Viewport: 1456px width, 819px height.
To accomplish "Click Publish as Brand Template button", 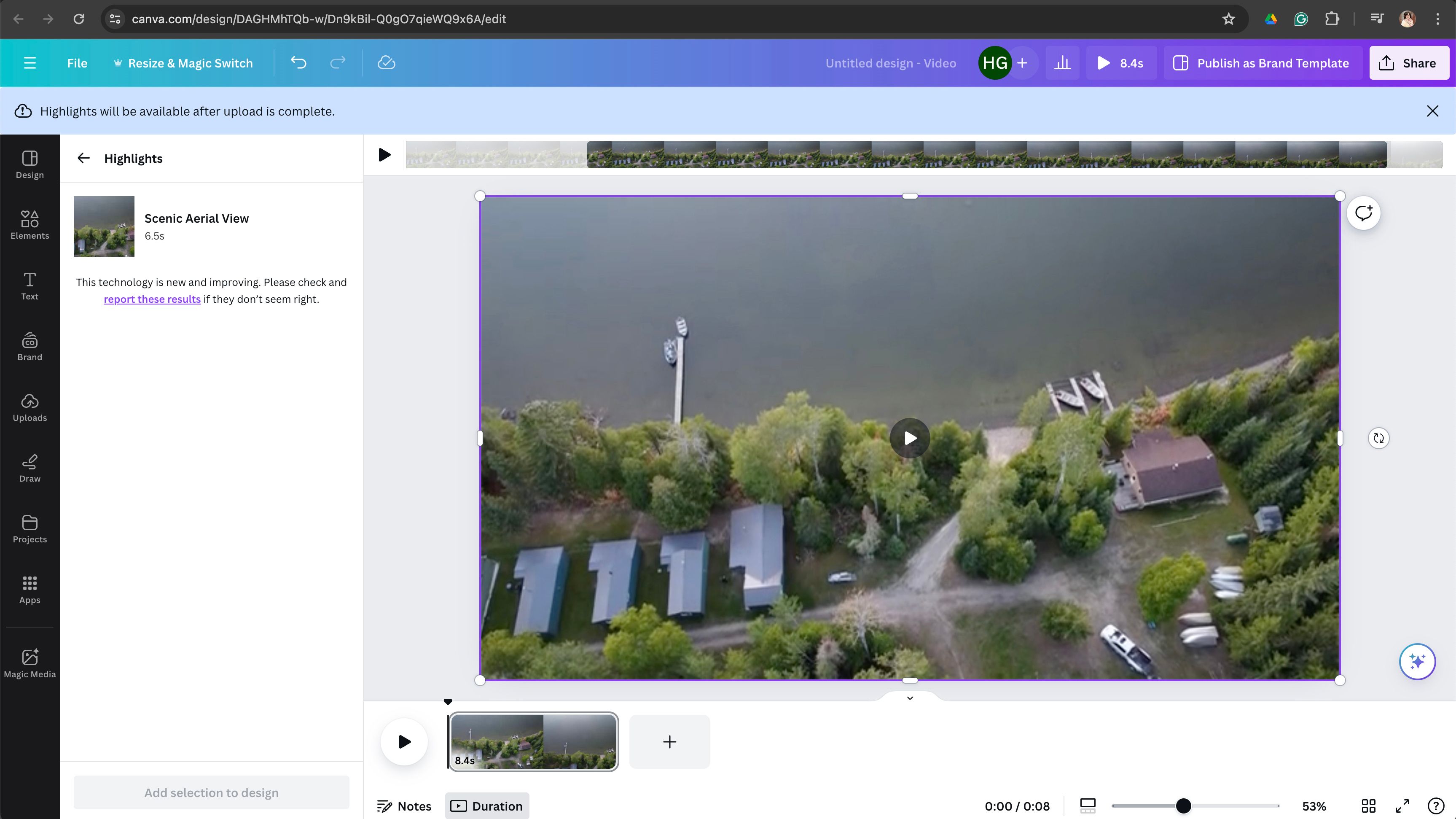I will [x=1262, y=63].
